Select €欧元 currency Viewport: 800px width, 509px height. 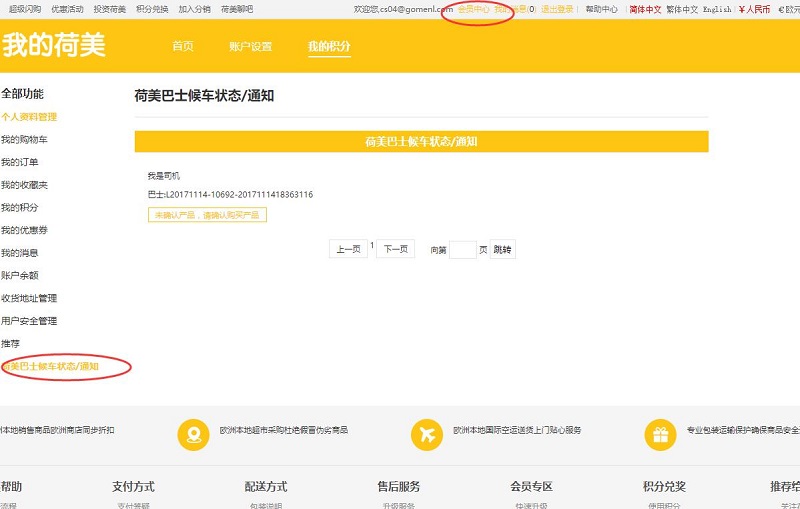point(789,9)
